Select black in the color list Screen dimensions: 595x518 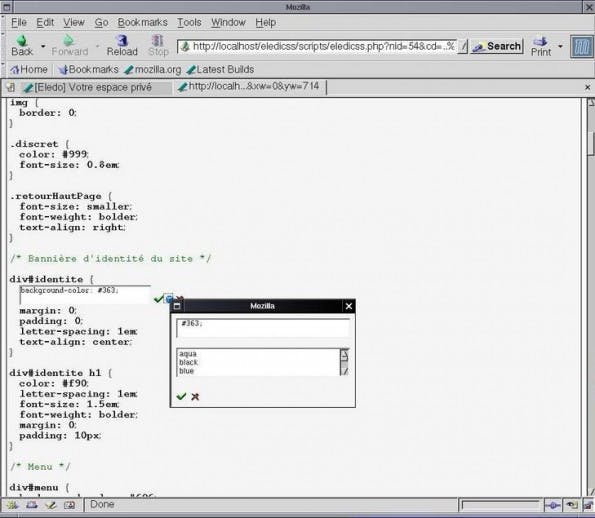tap(189, 362)
